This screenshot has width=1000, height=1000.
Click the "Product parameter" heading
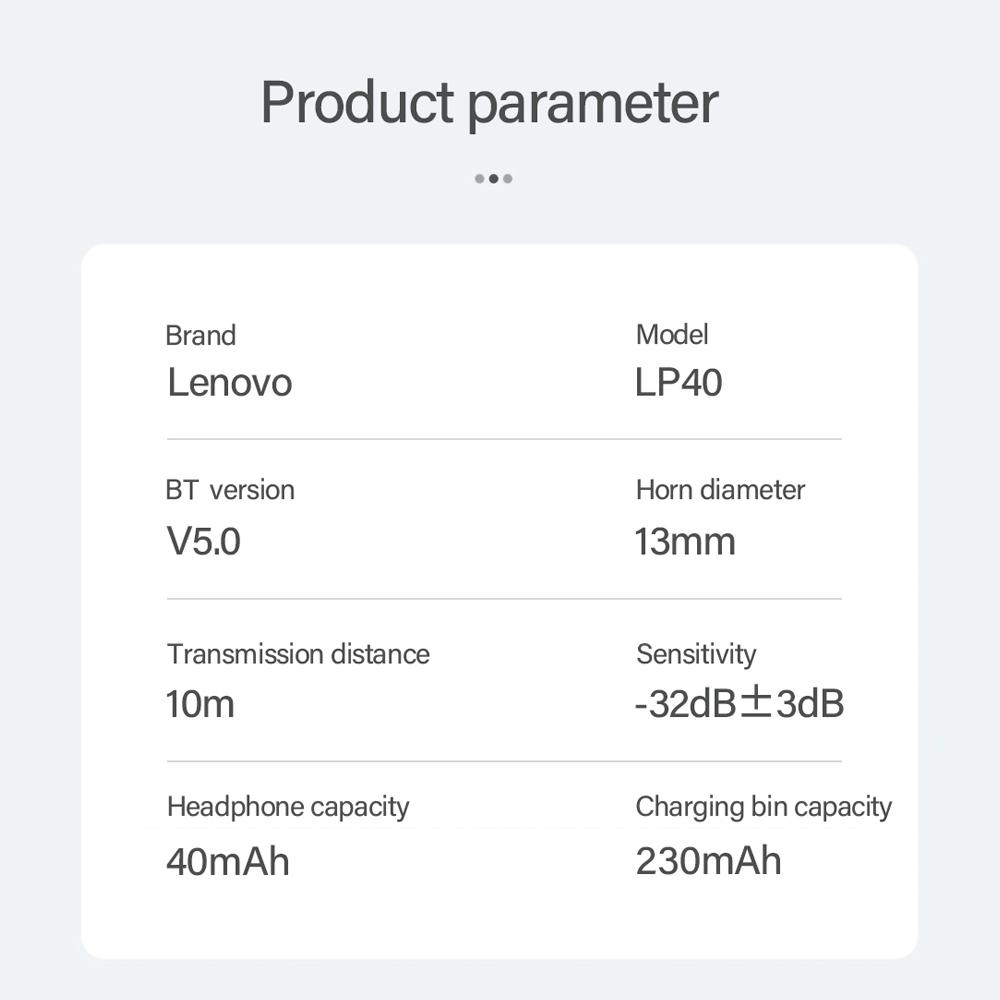pos(489,102)
